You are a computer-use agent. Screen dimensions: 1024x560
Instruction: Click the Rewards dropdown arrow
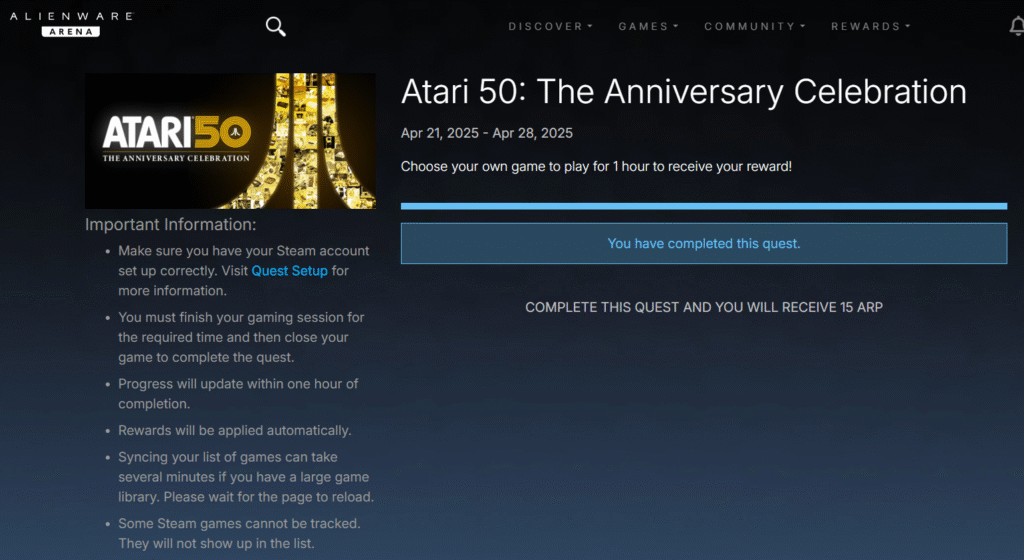(908, 26)
